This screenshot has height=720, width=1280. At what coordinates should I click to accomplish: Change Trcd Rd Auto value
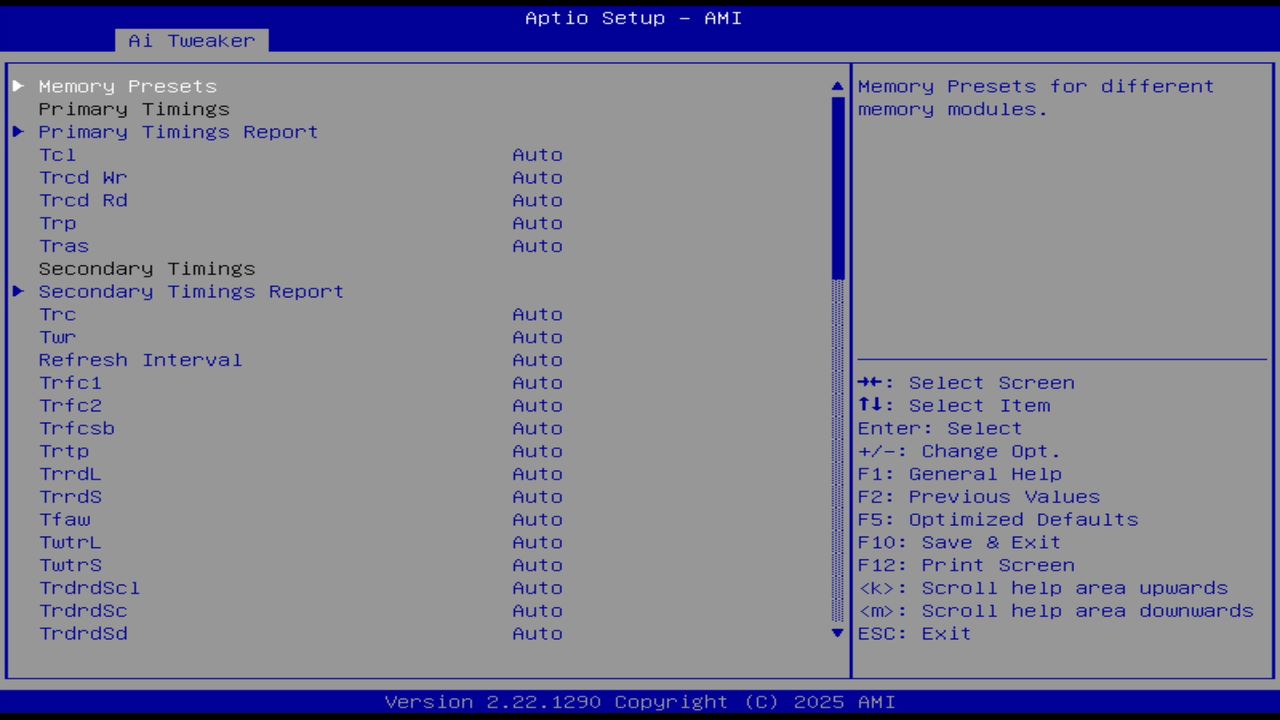pyautogui.click(x=537, y=200)
